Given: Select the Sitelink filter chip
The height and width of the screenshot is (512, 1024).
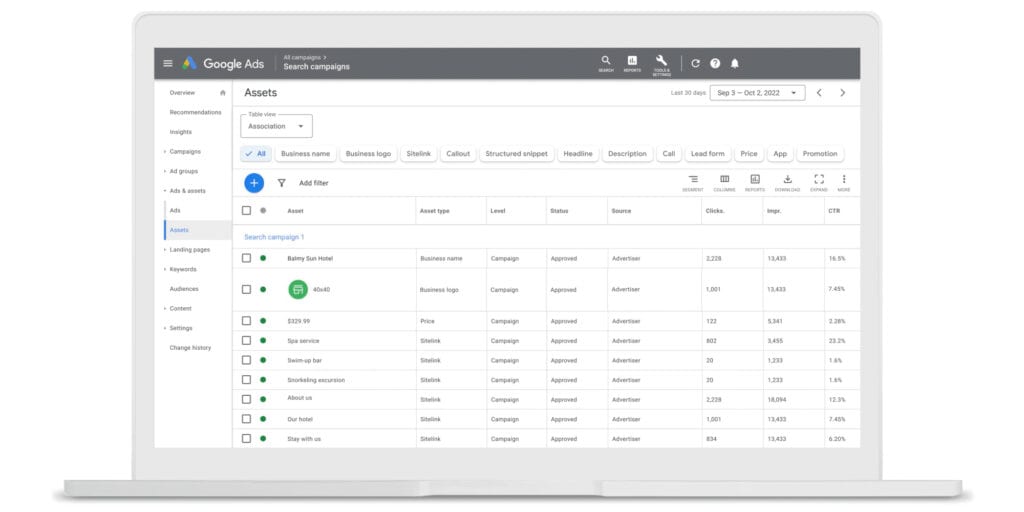Looking at the screenshot, I should coord(419,154).
